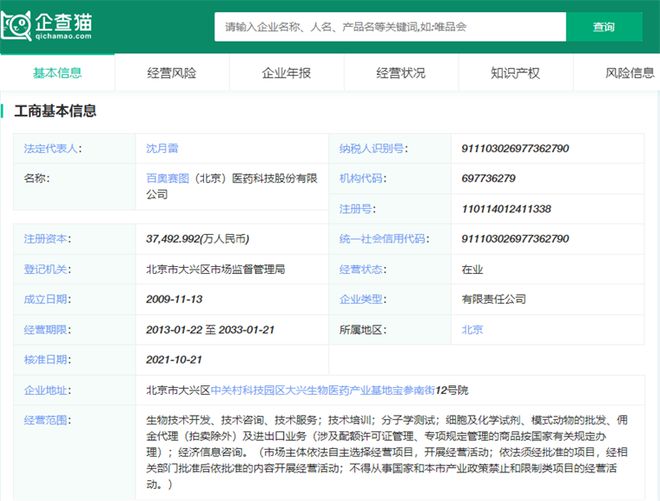Open the 企业年报 tab
The height and width of the screenshot is (501, 660).
(x=286, y=73)
